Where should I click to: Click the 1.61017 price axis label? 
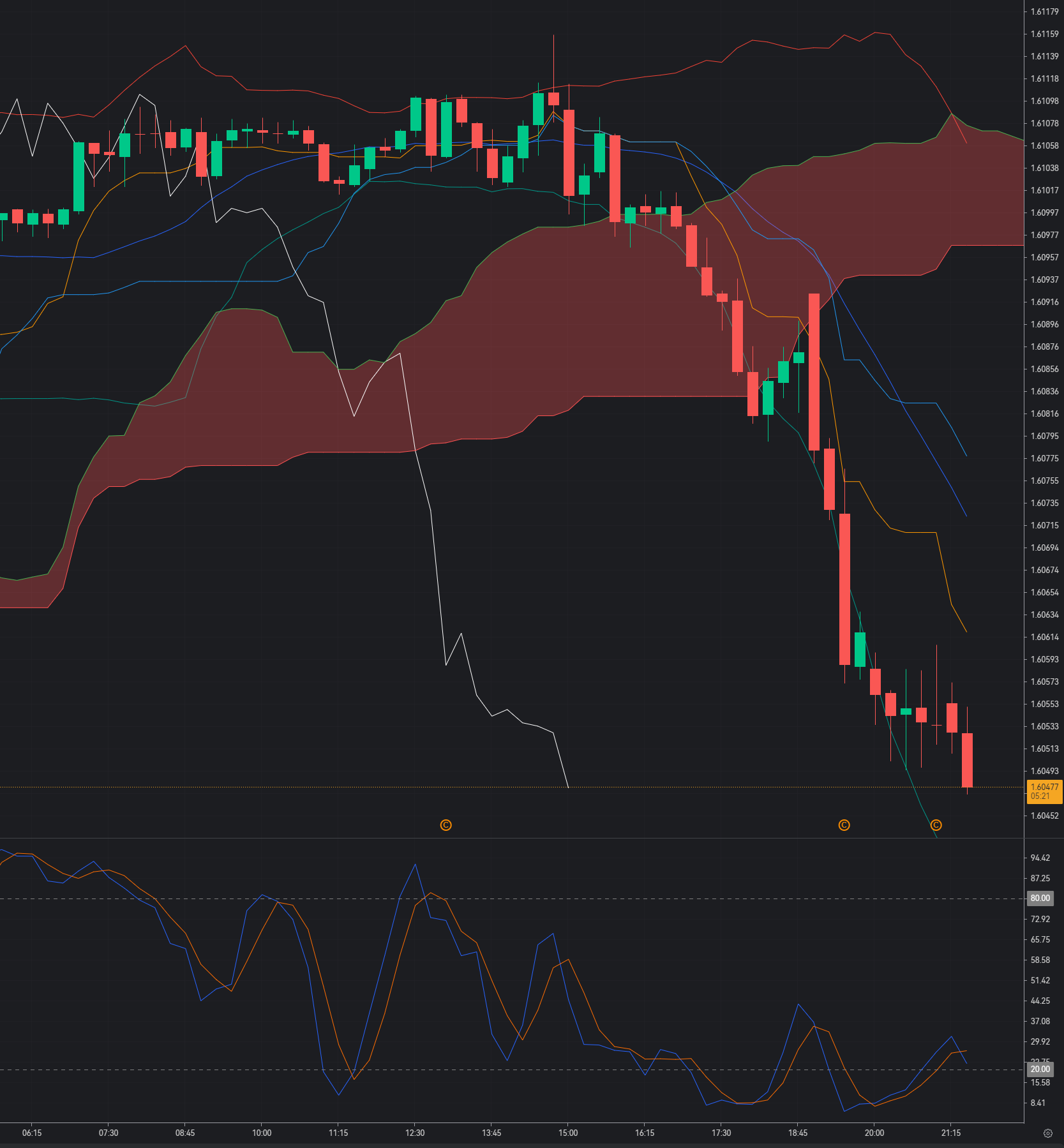[1044, 190]
